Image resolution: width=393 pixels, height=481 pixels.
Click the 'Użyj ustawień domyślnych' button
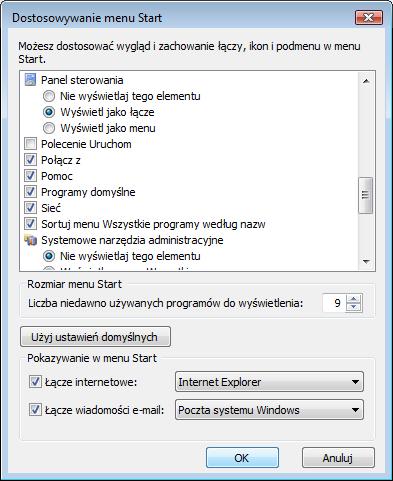95,337
